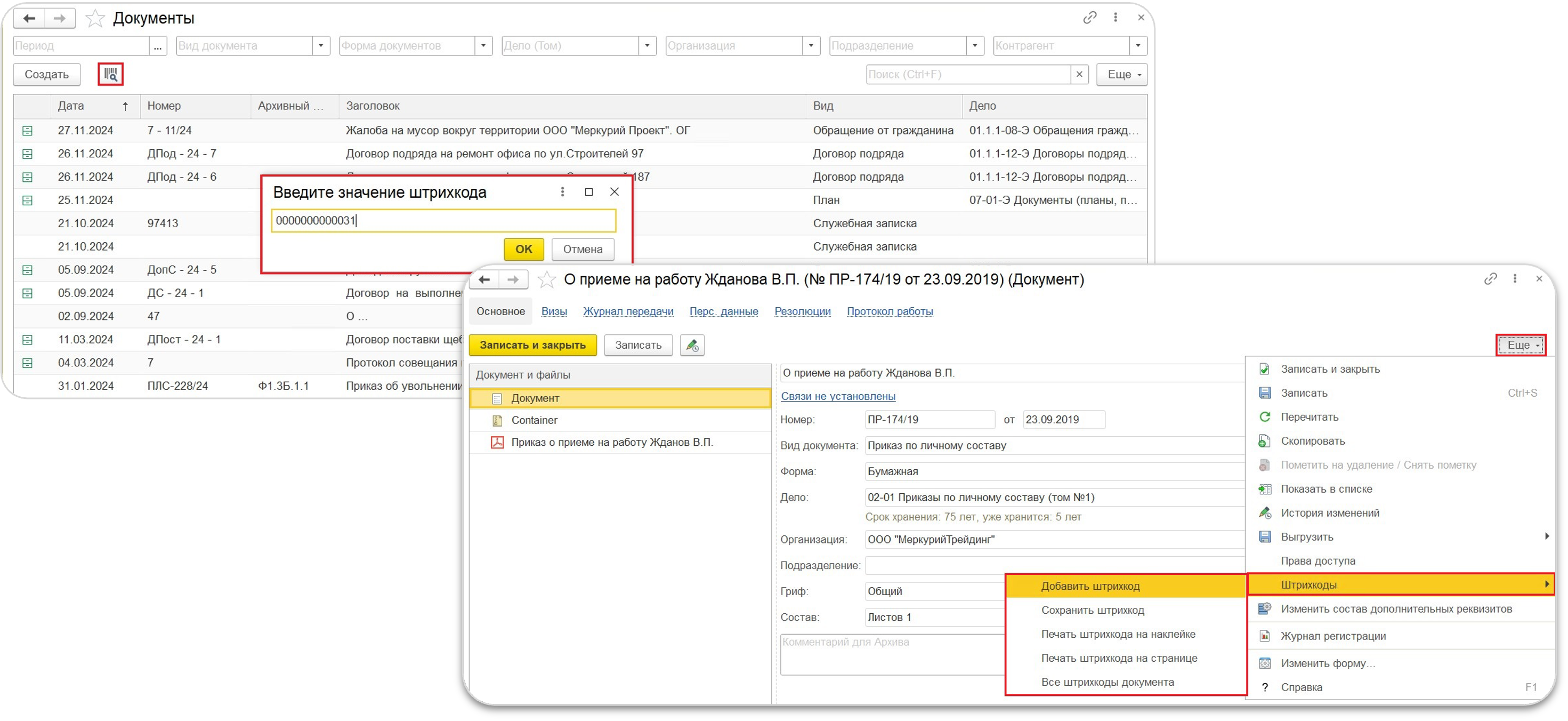Select Изменить форму... in the menu
This screenshot has width=1568, height=721.
pos(1401,664)
